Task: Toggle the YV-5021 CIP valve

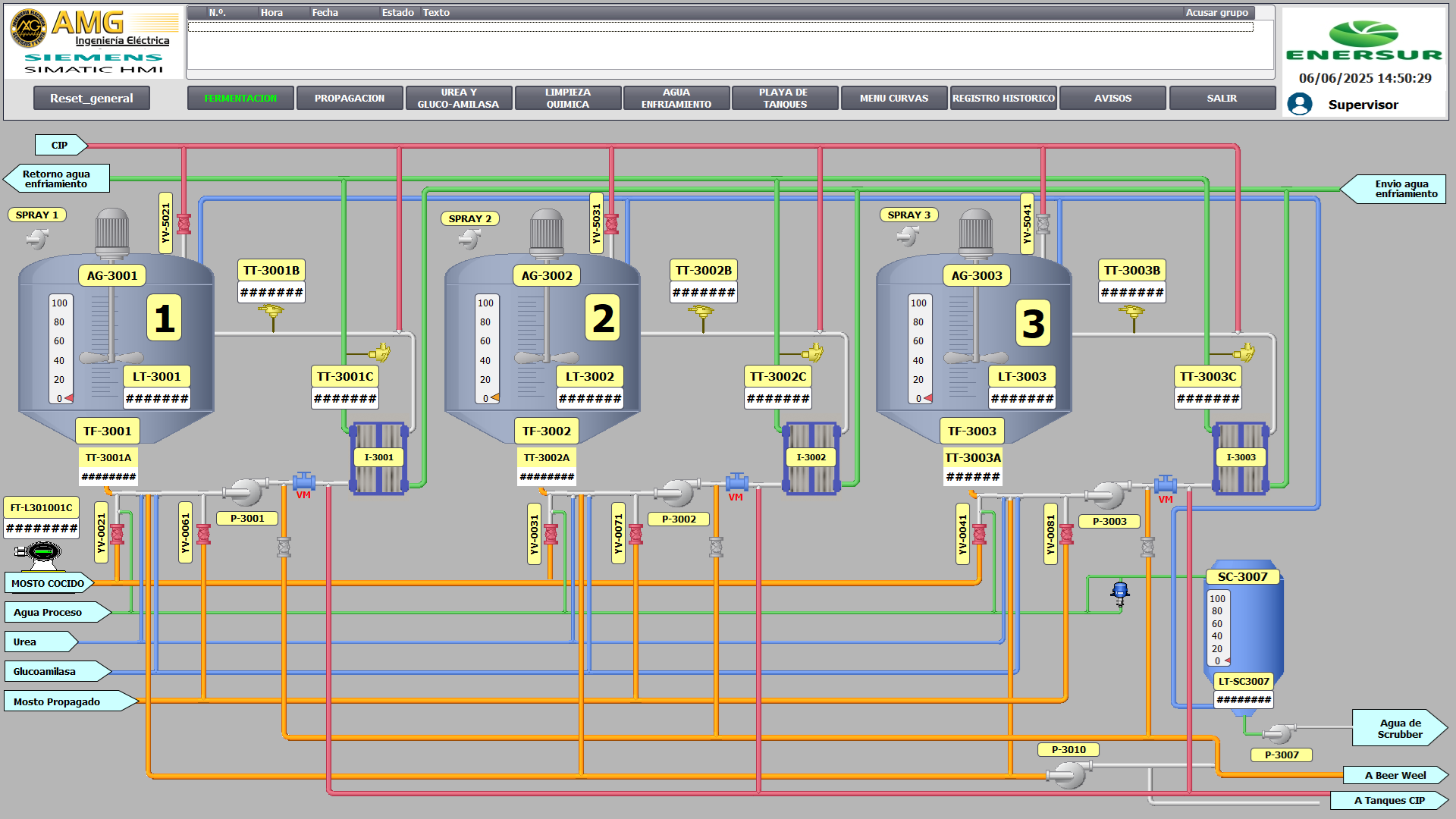Action: click(184, 224)
